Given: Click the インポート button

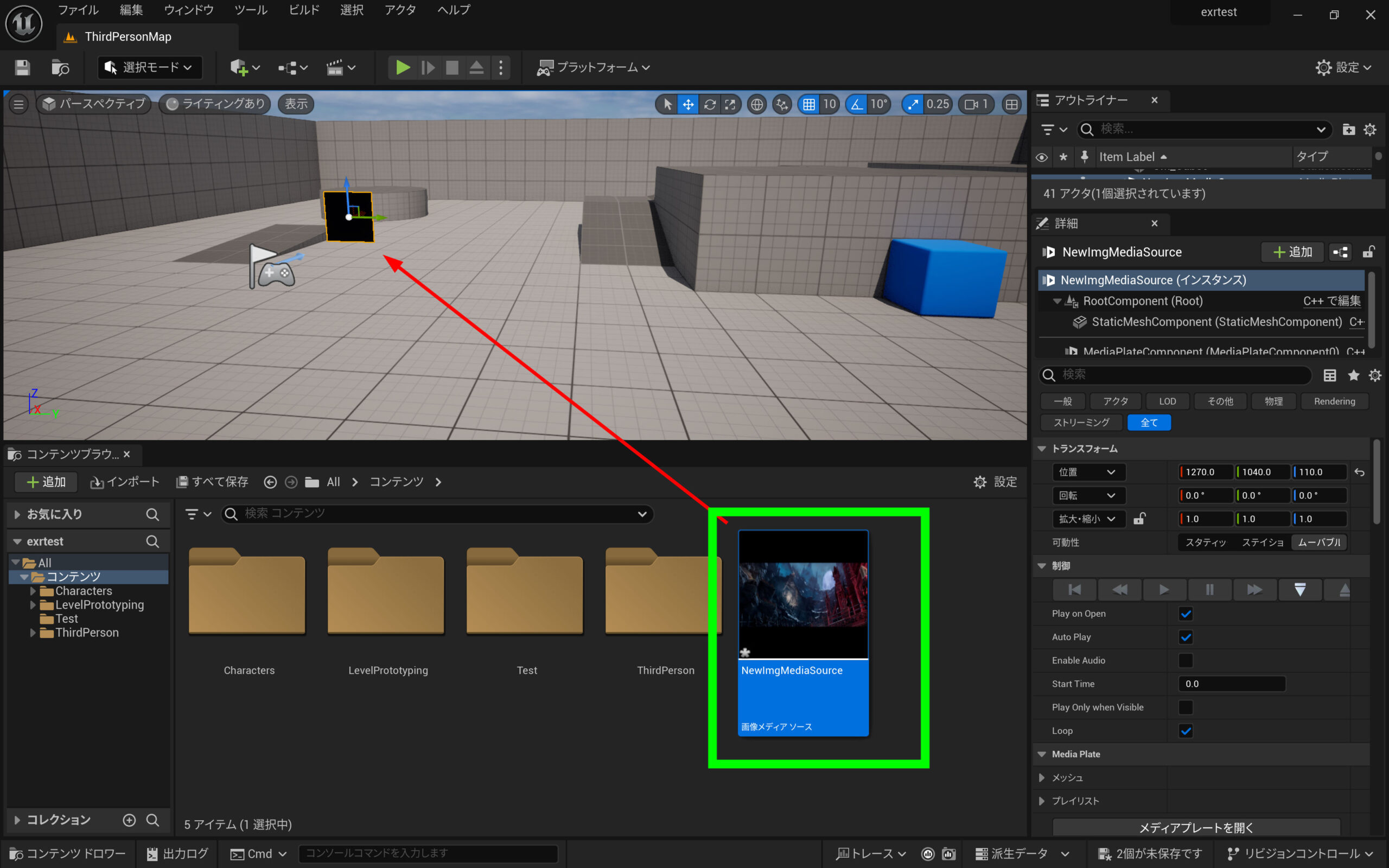Looking at the screenshot, I should point(125,482).
